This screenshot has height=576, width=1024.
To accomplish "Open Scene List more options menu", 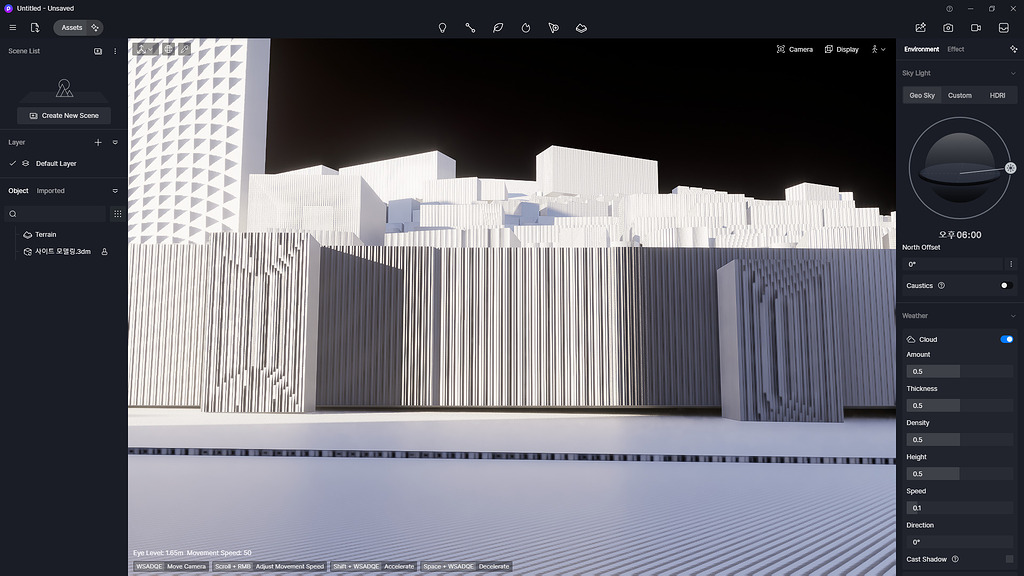I will [115, 51].
